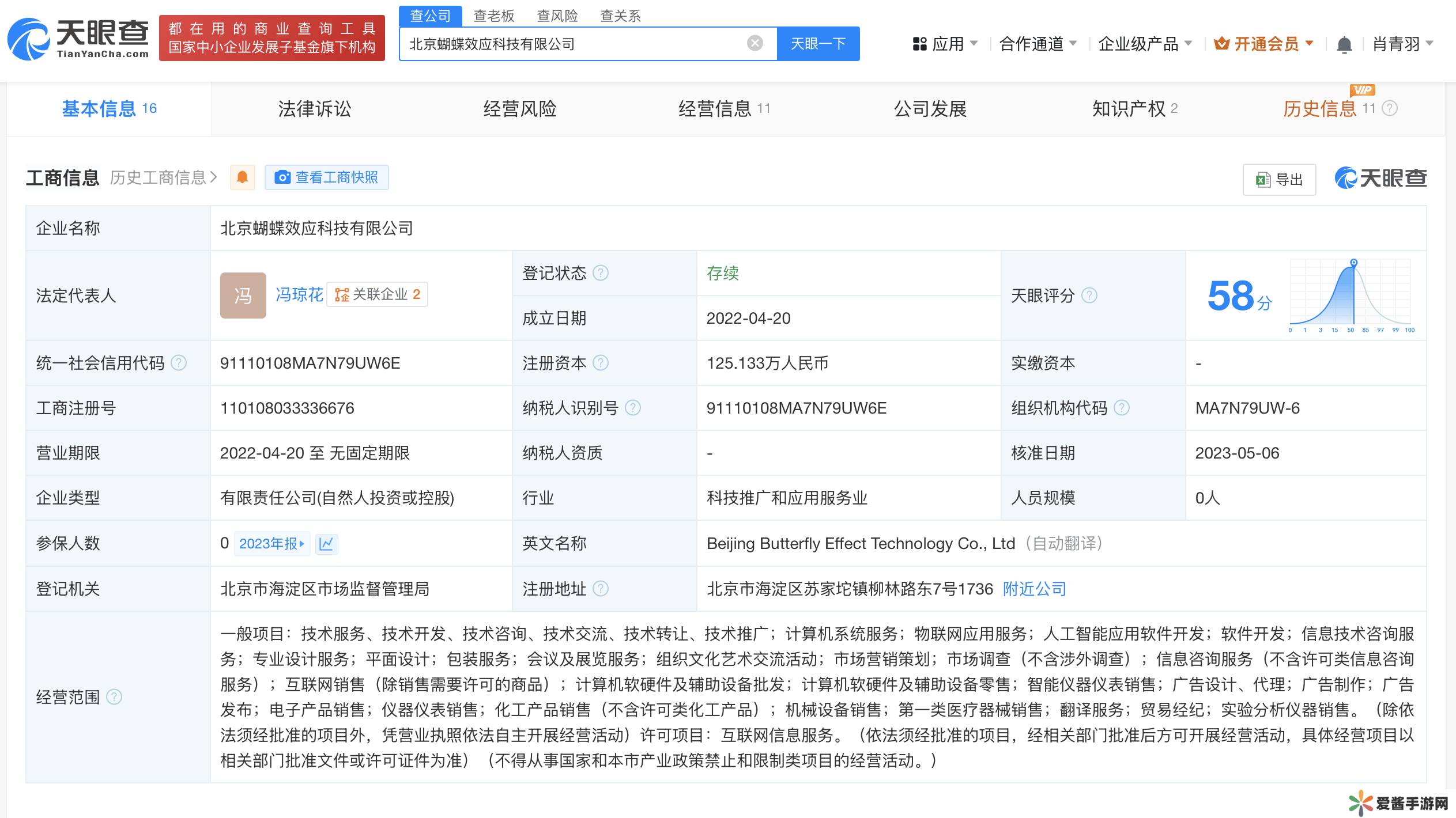
Task: Click the notification bell in header
Action: (1344, 44)
